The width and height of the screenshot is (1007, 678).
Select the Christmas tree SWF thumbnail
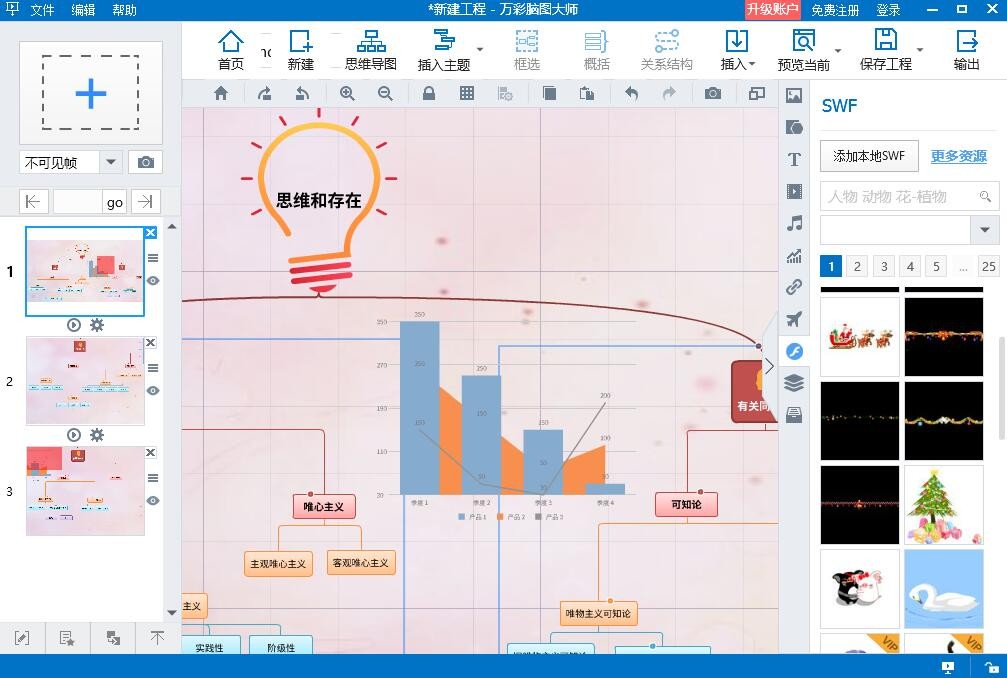[943, 505]
